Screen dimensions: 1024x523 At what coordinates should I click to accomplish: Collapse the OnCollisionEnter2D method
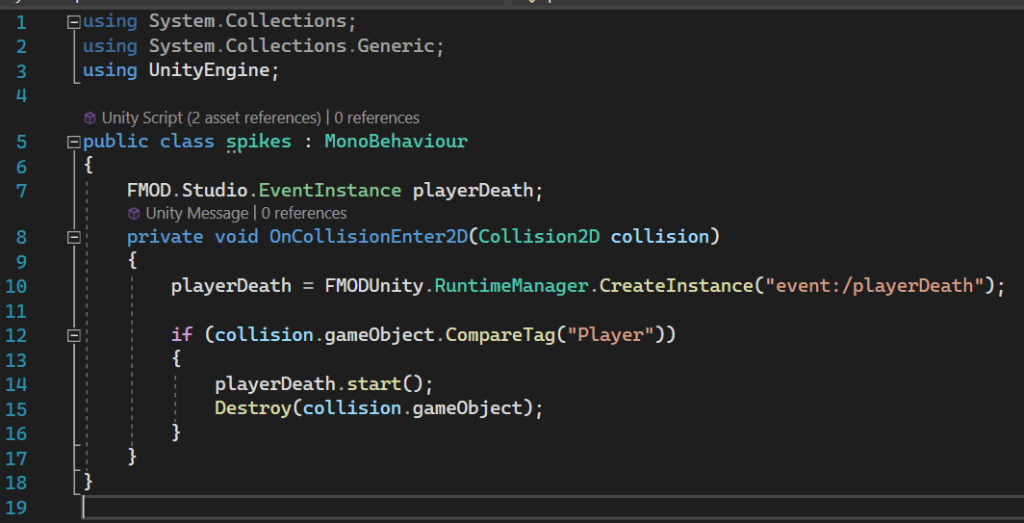coord(72,237)
